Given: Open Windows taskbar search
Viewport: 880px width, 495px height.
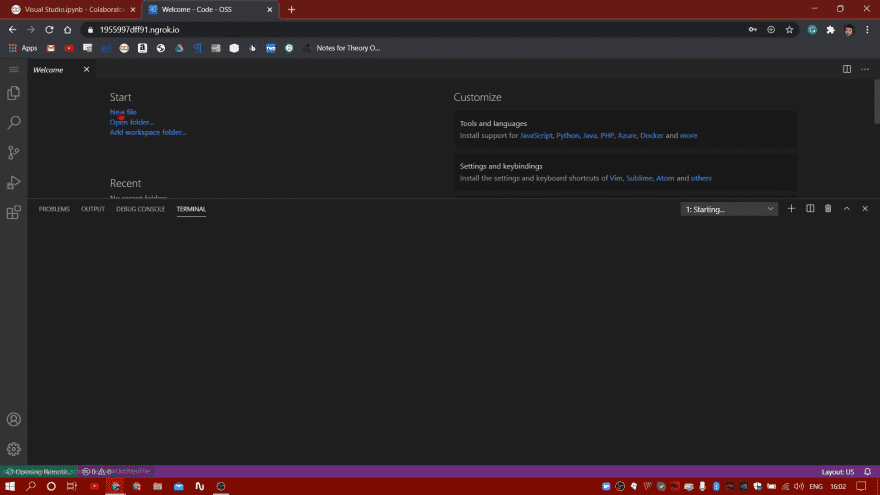Looking at the screenshot, I should pyautogui.click(x=31, y=486).
